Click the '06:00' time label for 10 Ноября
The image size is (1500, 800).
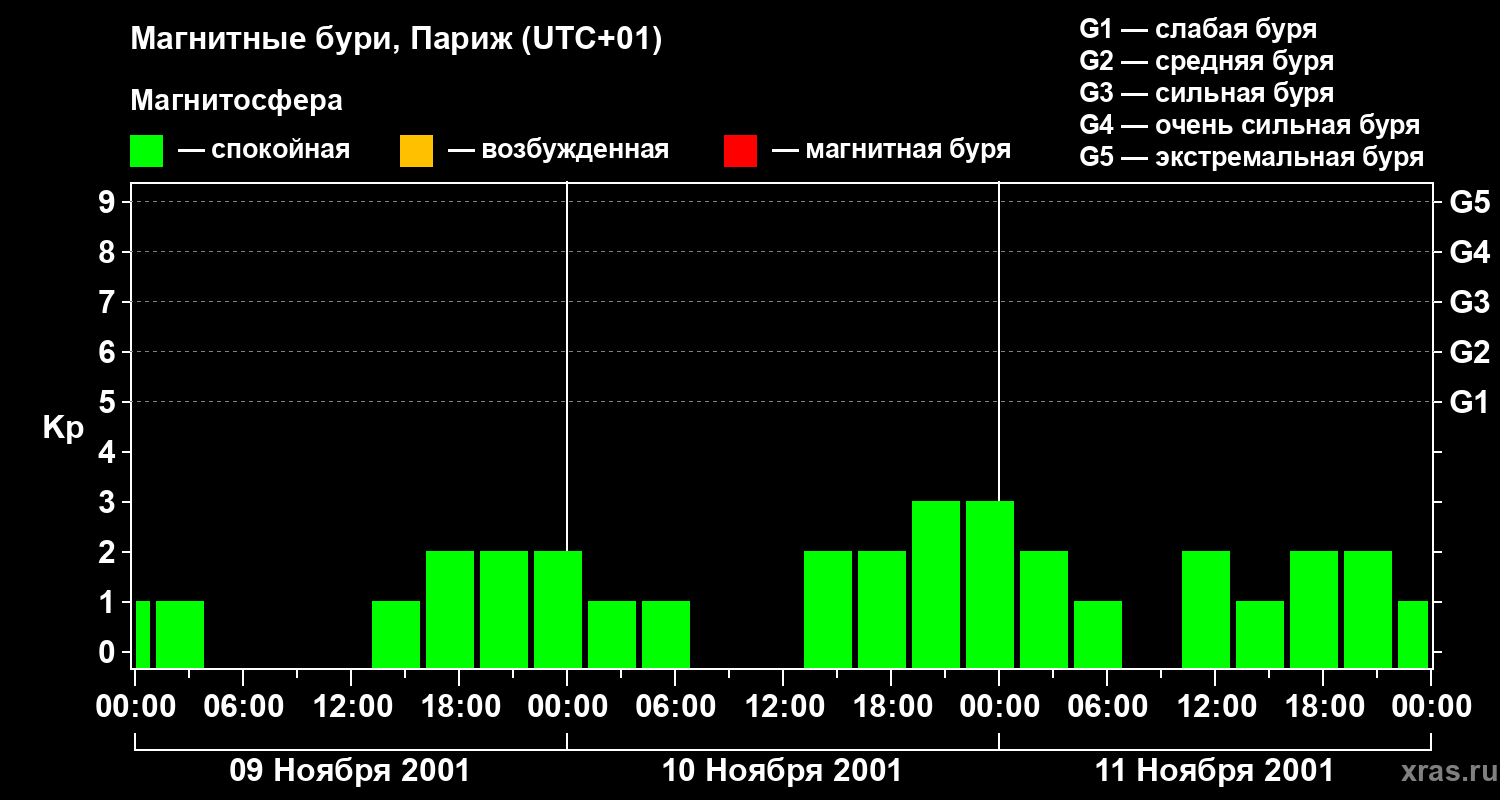[675, 707]
